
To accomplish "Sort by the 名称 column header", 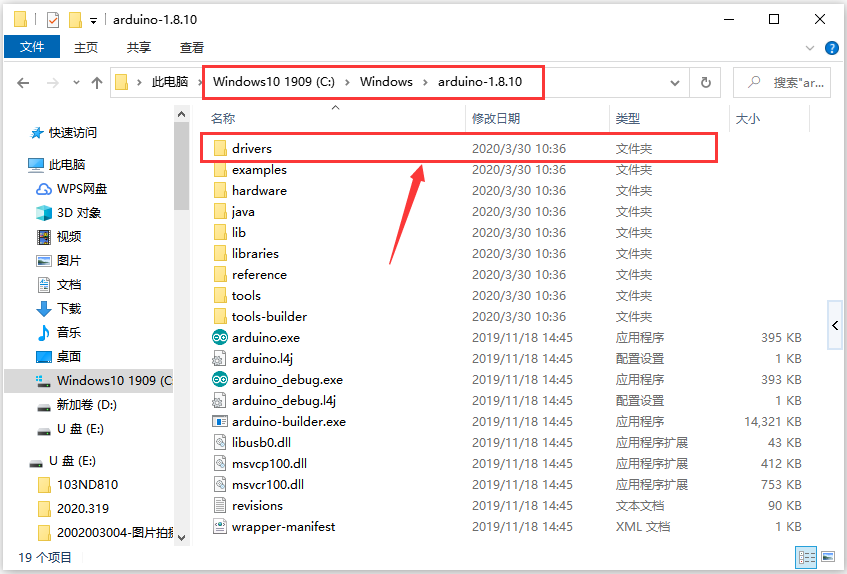I will (223, 118).
